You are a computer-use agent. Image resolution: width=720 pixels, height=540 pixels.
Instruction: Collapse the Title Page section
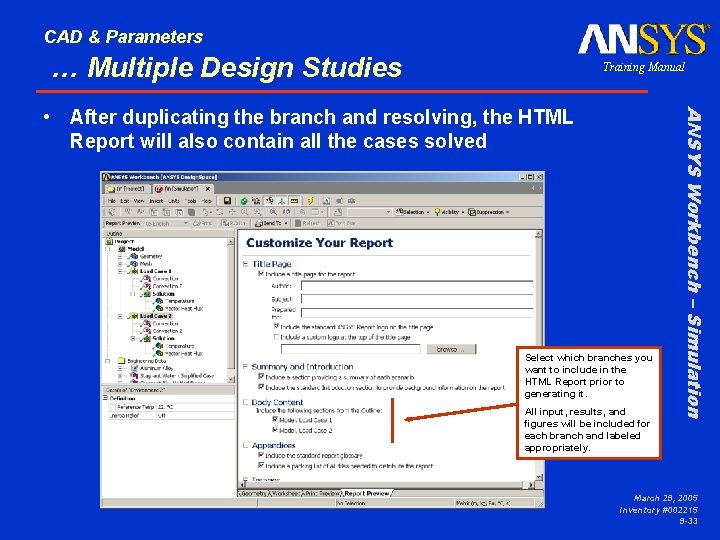click(x=245, y=264)
